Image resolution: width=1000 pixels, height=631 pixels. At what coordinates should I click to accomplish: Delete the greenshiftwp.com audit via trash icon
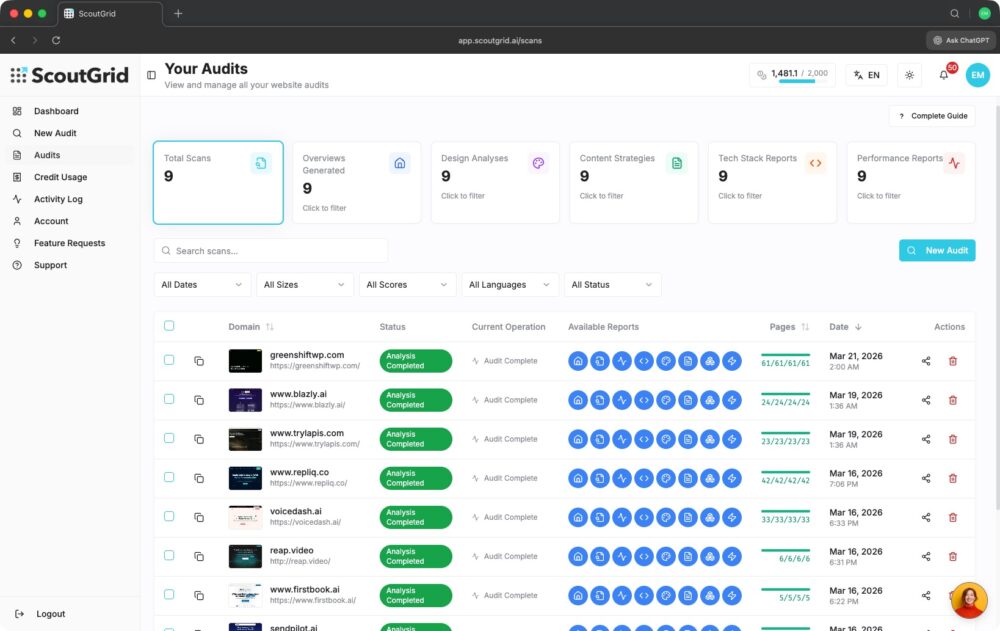click(x=952, y=361)
